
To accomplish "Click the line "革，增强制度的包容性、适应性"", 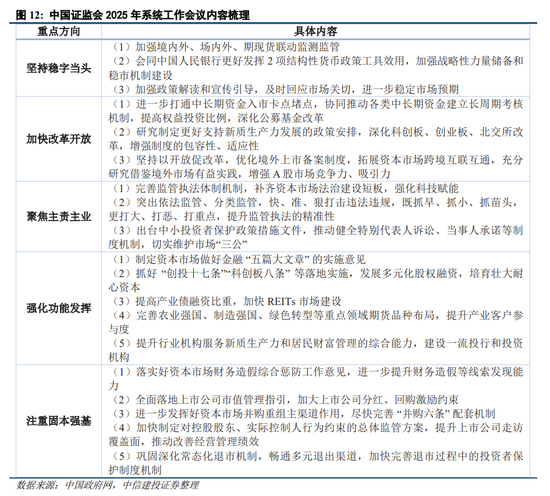I will (x=184, y=146).
